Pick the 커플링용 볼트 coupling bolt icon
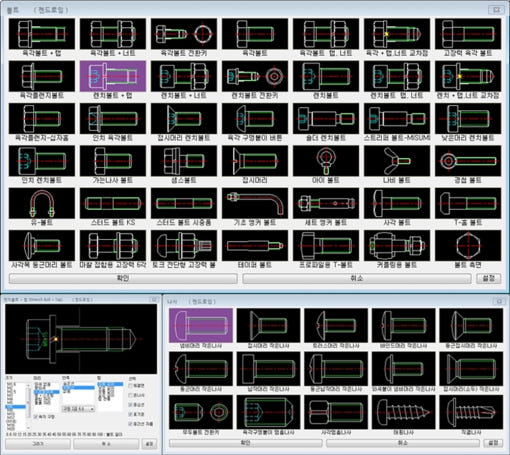Viewport: 510px width, 455px height. coord(397,246)
